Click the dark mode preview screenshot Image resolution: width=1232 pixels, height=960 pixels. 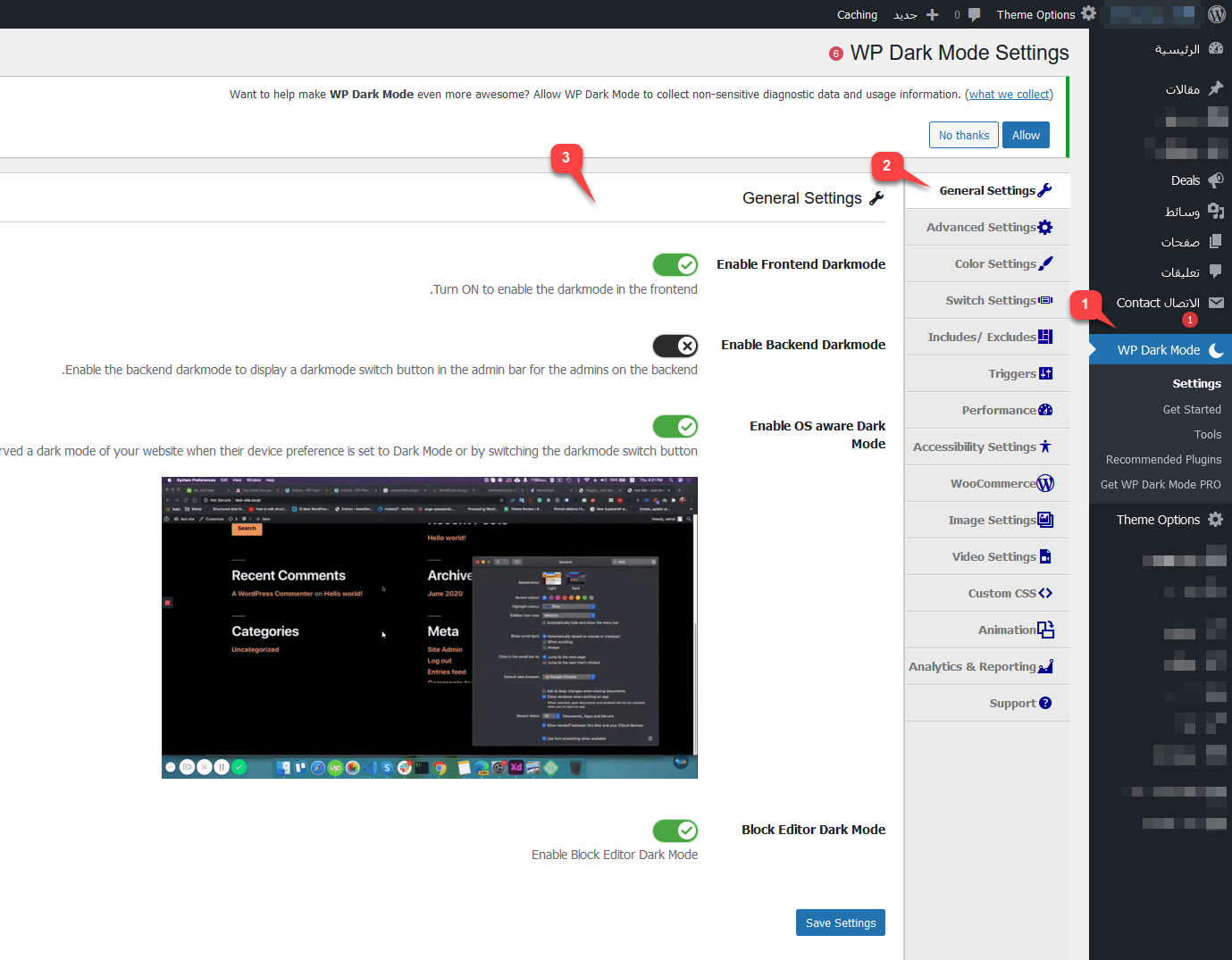pyautogui.click(x=429, y=628)
